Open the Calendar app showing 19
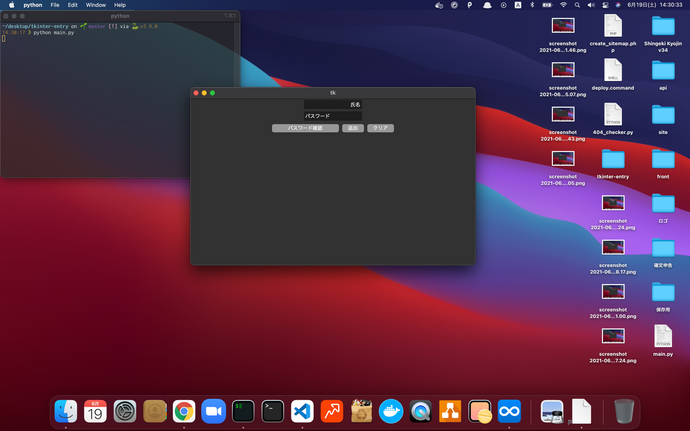690x431 pixels. pyautogui.click(x=95, y=411)
